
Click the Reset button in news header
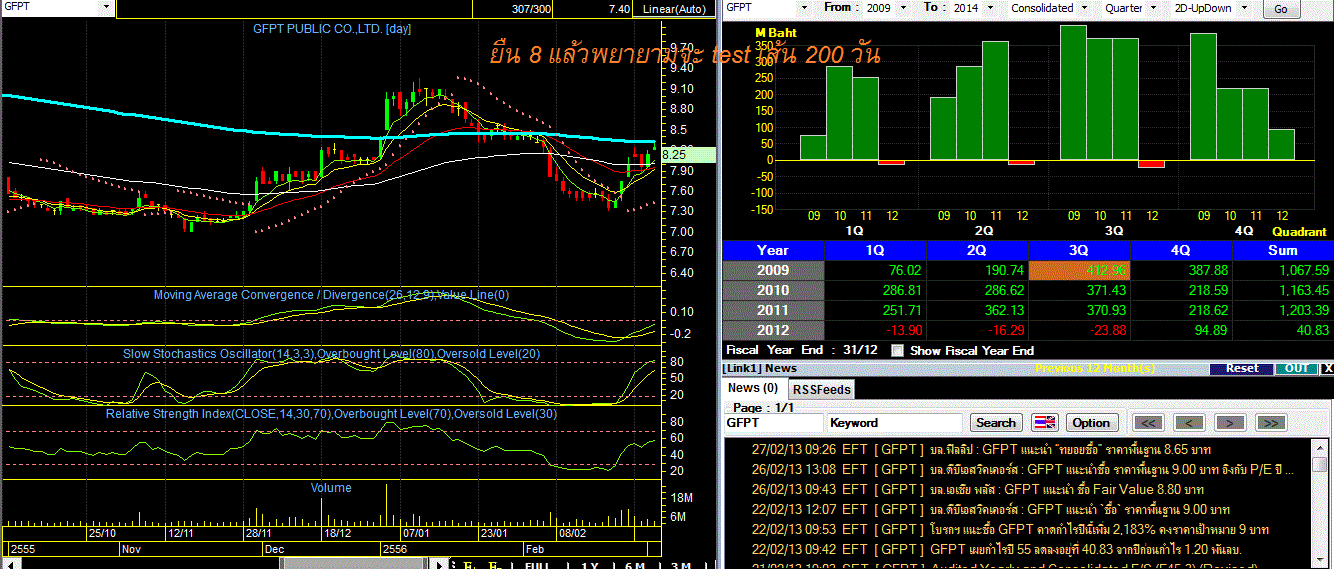pyautogui.click(x=1242, y=368)
